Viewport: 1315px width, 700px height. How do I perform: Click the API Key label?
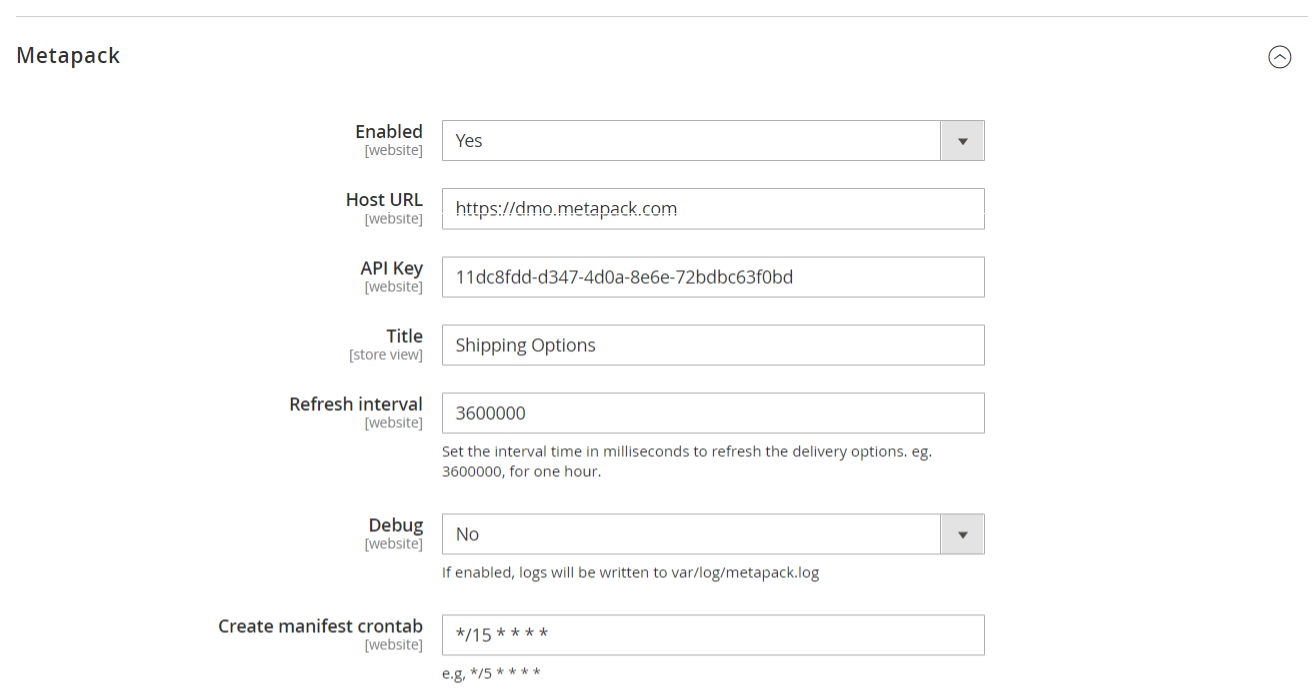[x=391, y=268]
